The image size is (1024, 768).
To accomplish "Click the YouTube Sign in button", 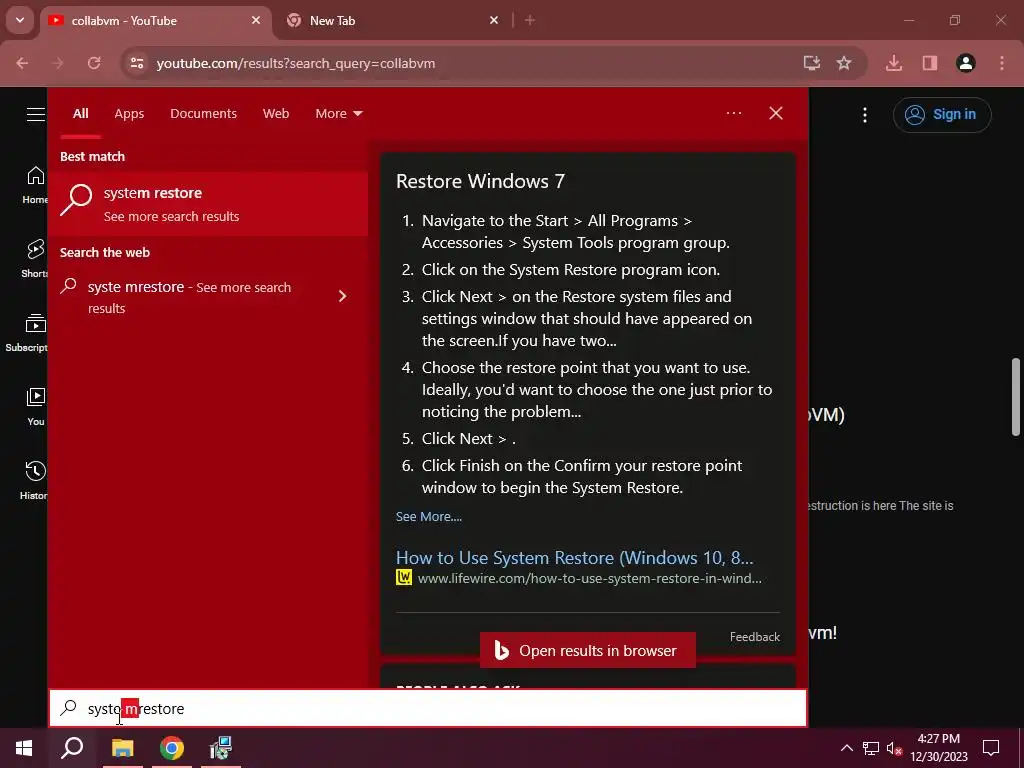I will point(942,115).
